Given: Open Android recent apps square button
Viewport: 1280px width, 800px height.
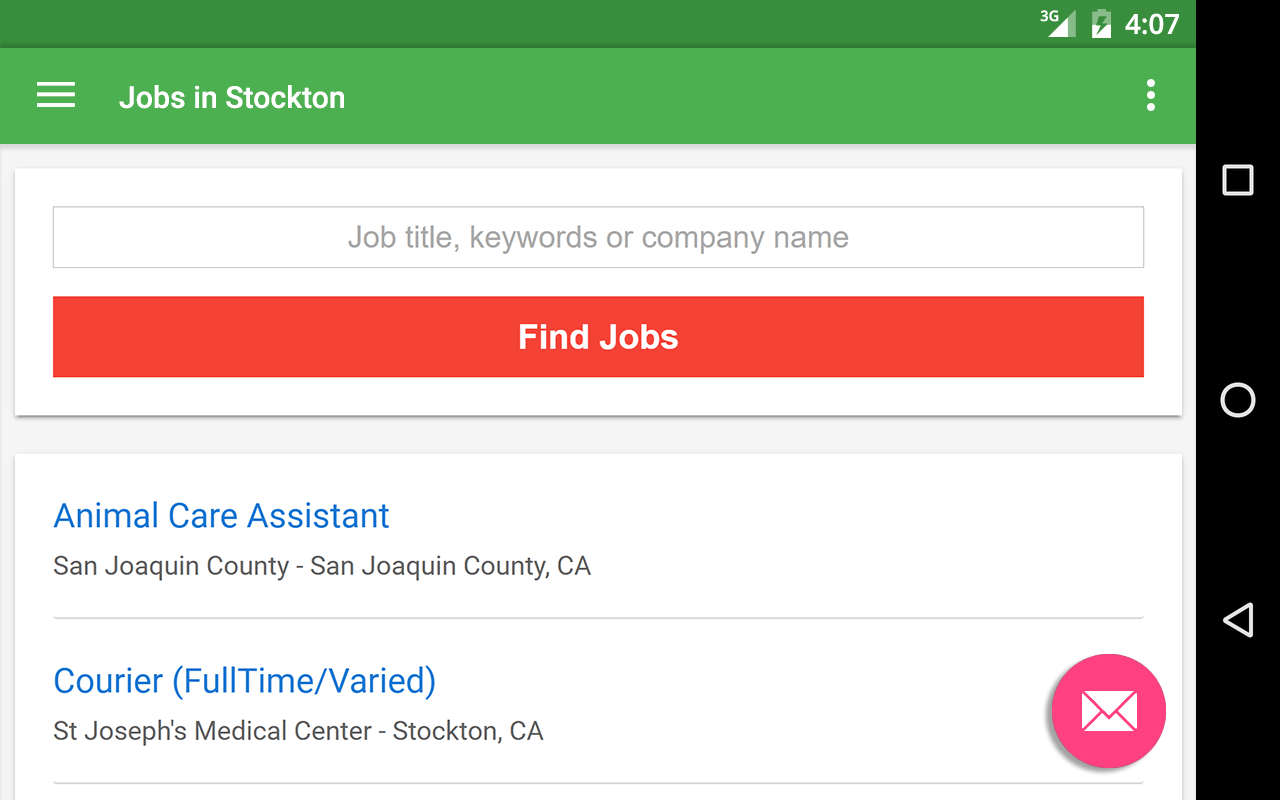Looking at the screenshot, I should pyautogui.click(x=1238, y=180).
